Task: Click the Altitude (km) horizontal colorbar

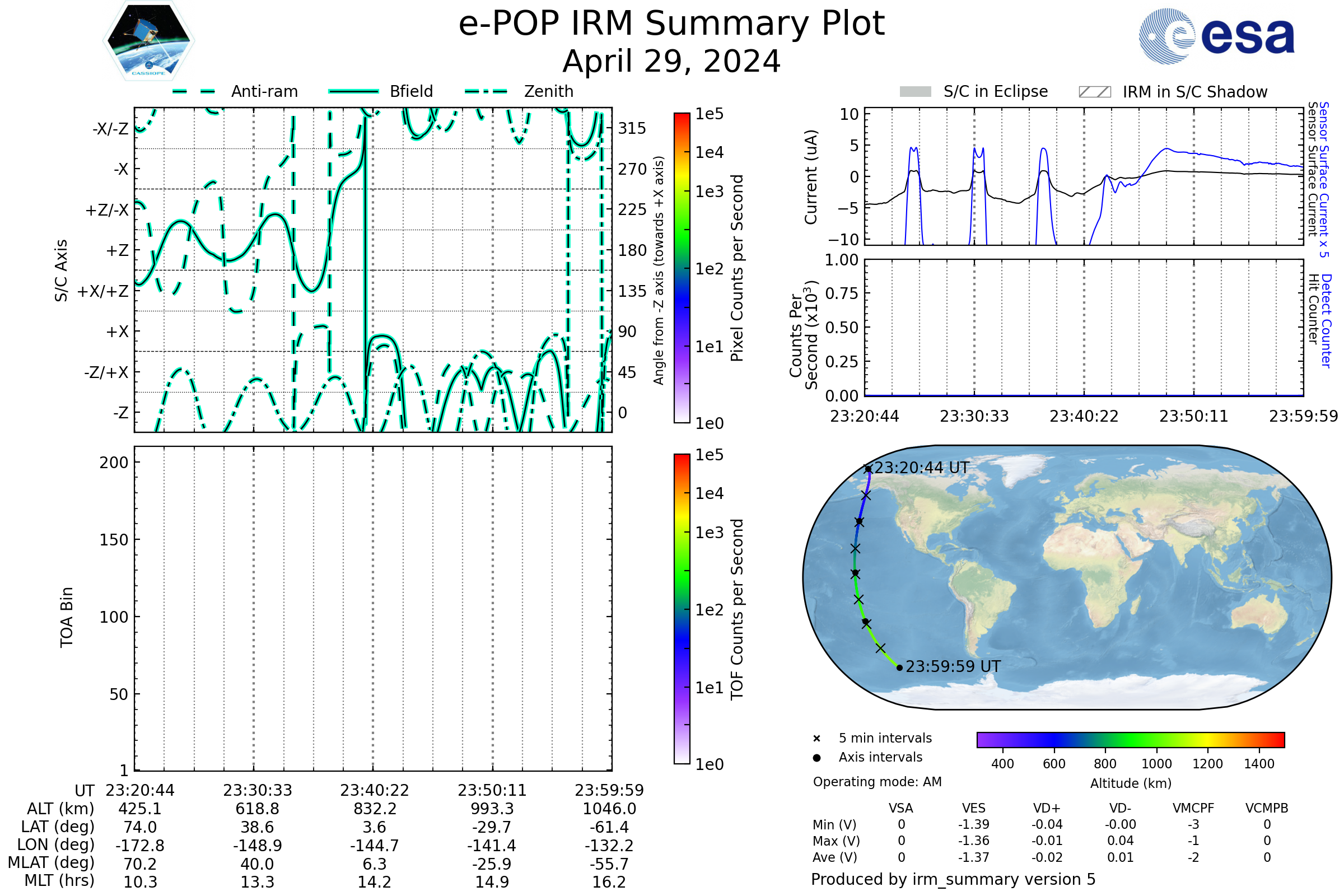Action: tap(1130, 739)
